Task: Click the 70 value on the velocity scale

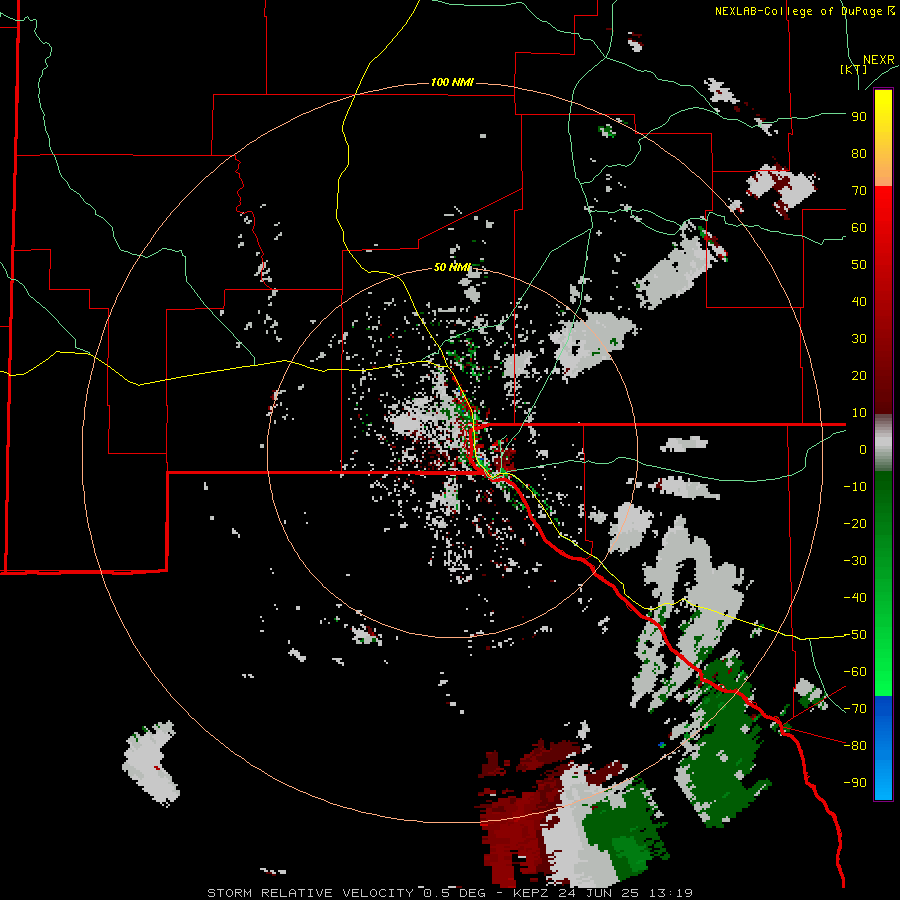Action: point(859,191)
